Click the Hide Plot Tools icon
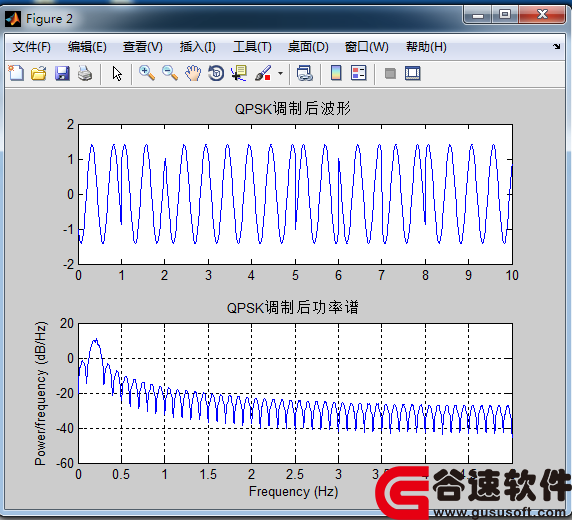Screen dimensions: 572x520 tap(390, 73)
